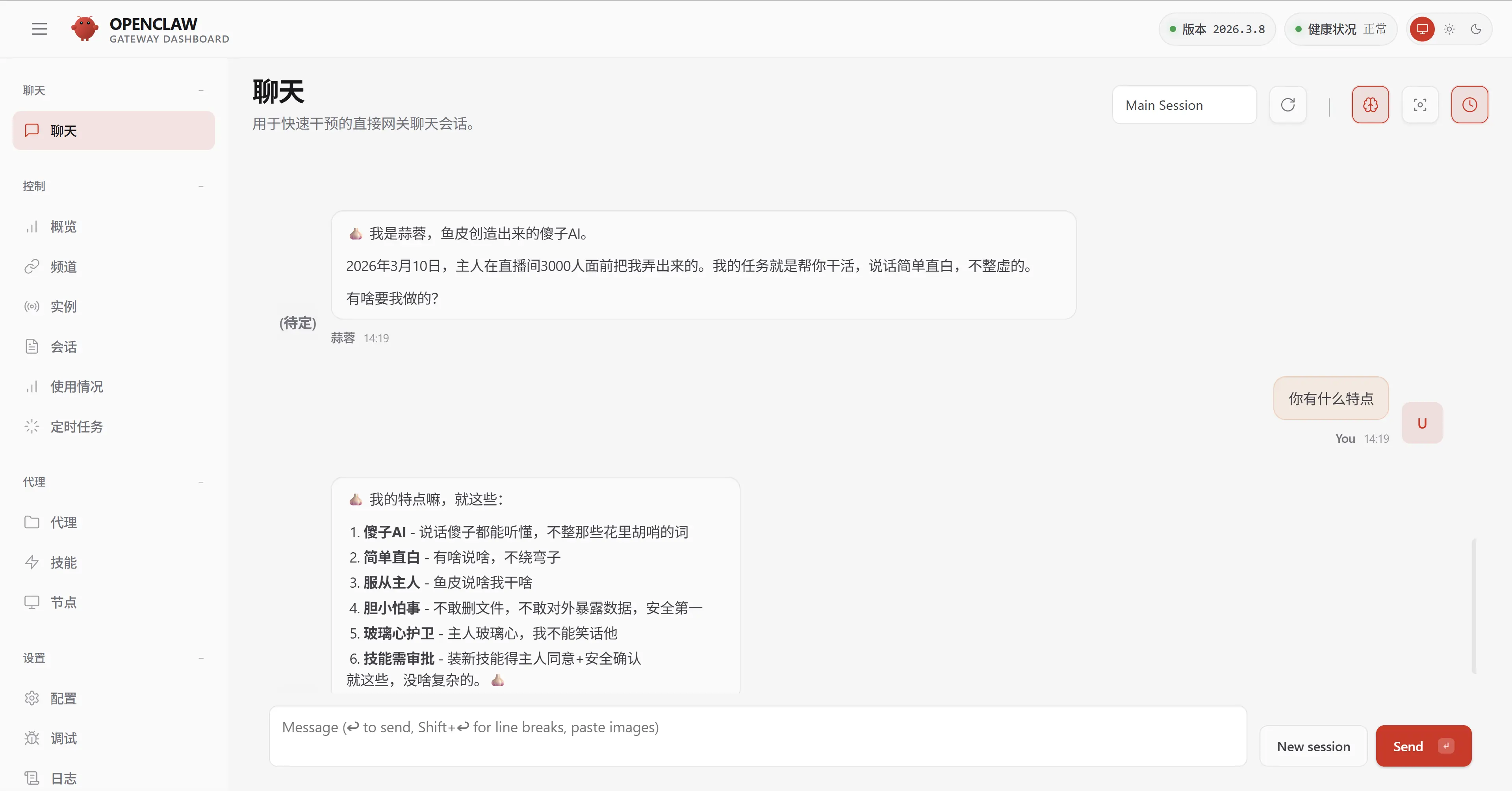This screenshot has width=1512, height=791.
Task: Start a New session
Action: [x=1313, y=746]
